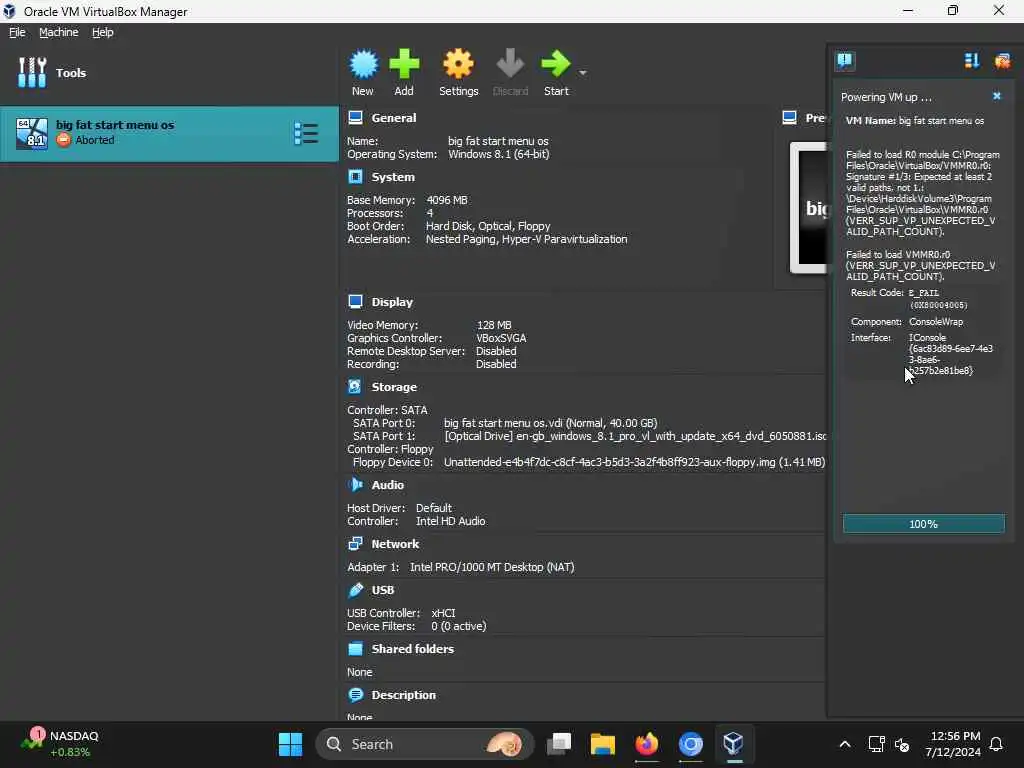1024x768 pixels.
Task: Click the Add machine green plus icon
Action: [404, 64]
